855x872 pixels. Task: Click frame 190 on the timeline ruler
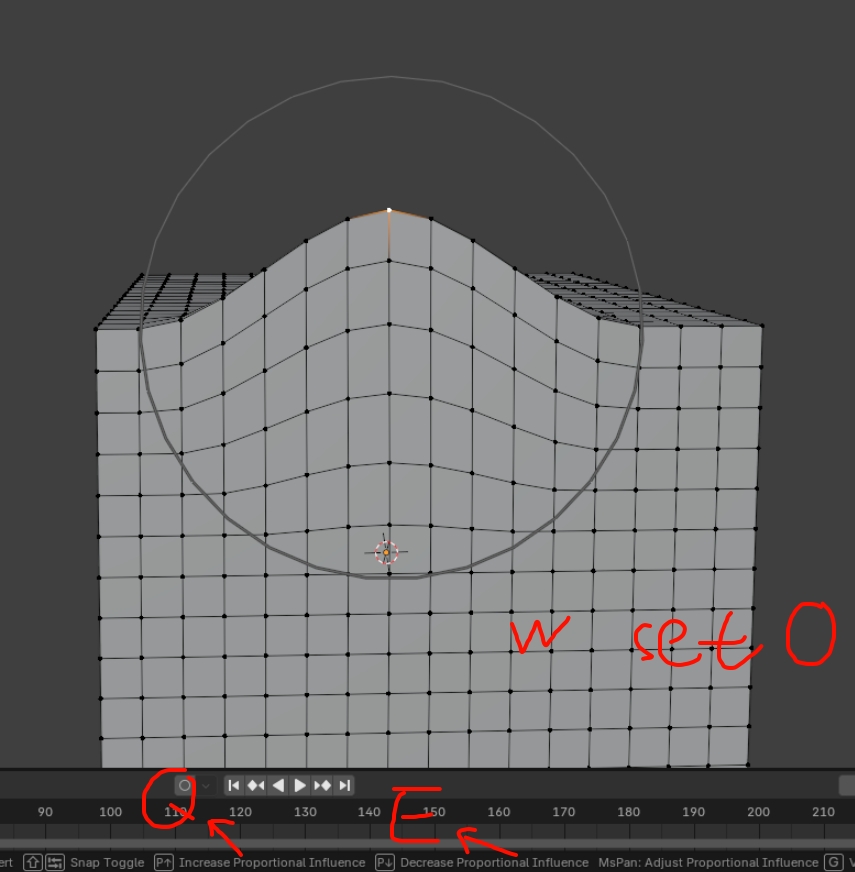click(693, 812)
